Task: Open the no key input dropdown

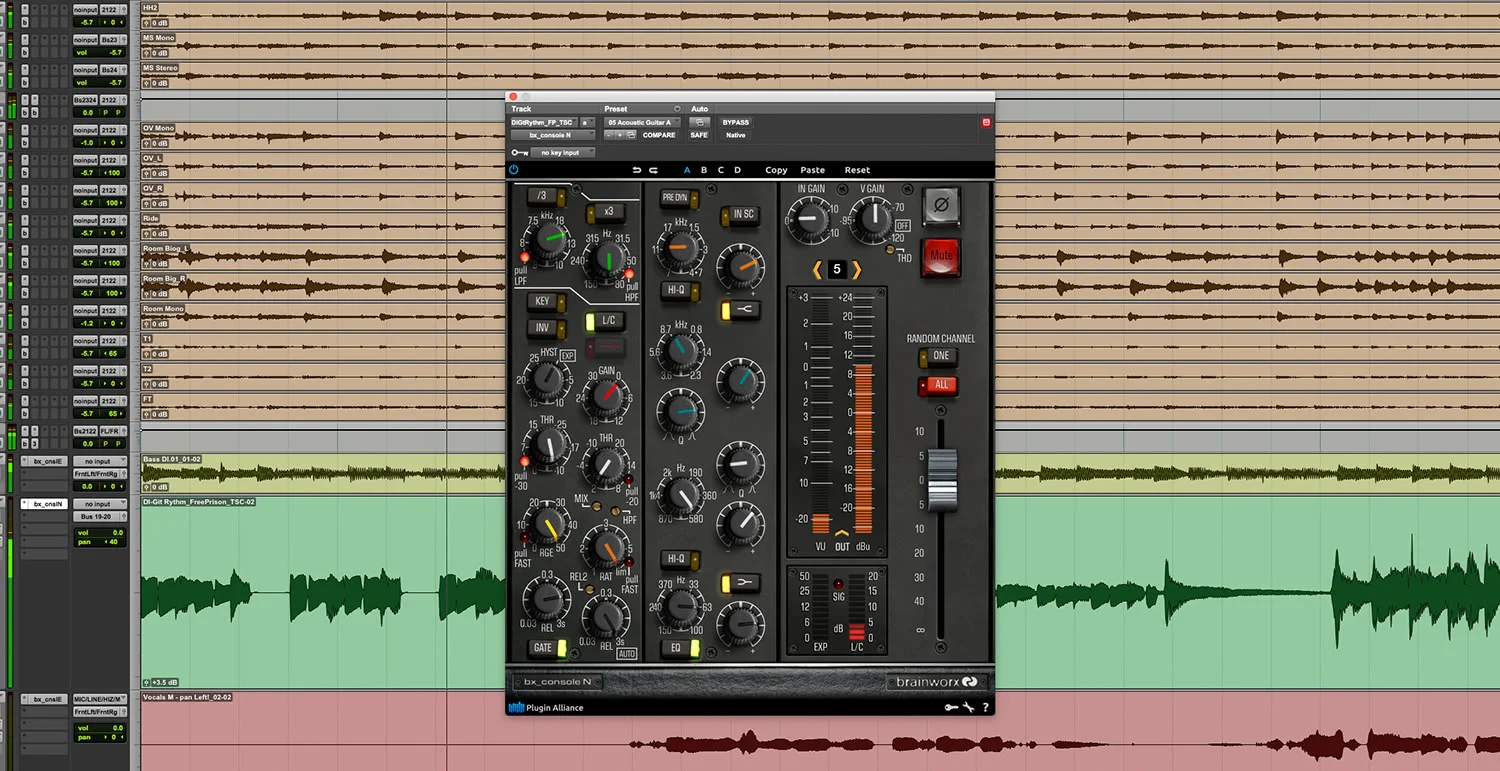Action: click(561, 152)
